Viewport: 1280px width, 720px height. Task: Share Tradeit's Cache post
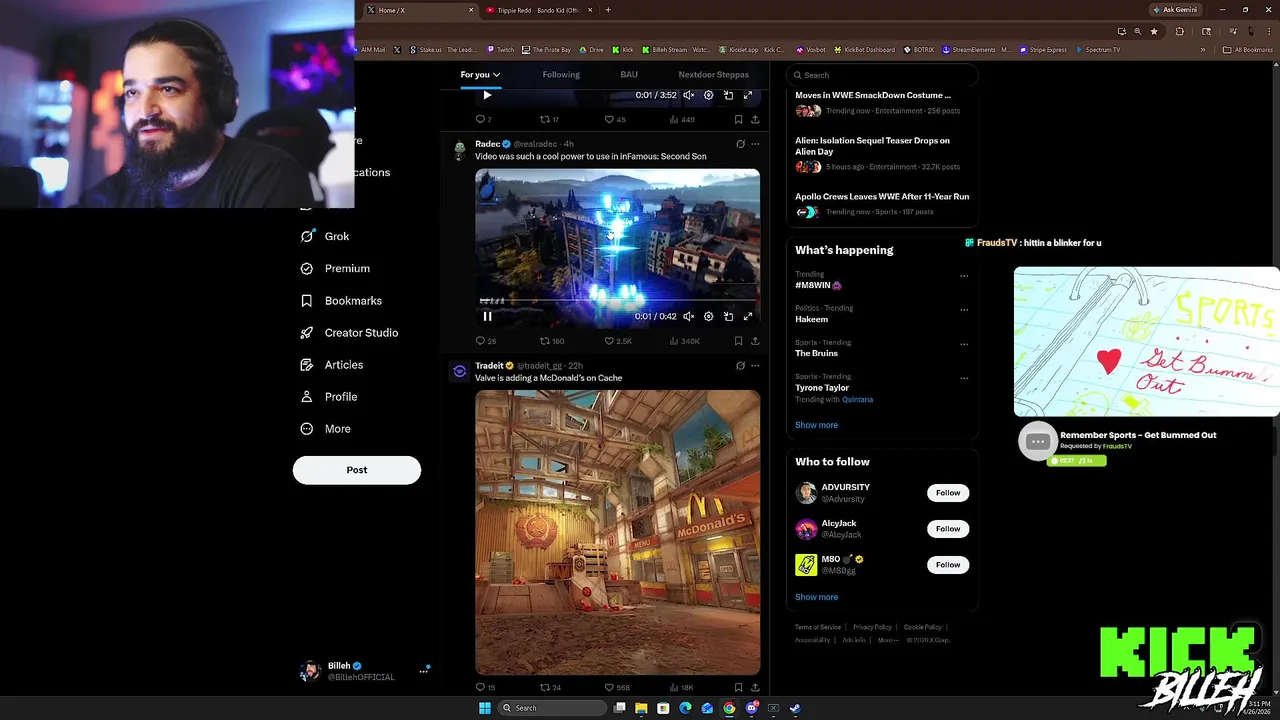click(x=755, y=687)
